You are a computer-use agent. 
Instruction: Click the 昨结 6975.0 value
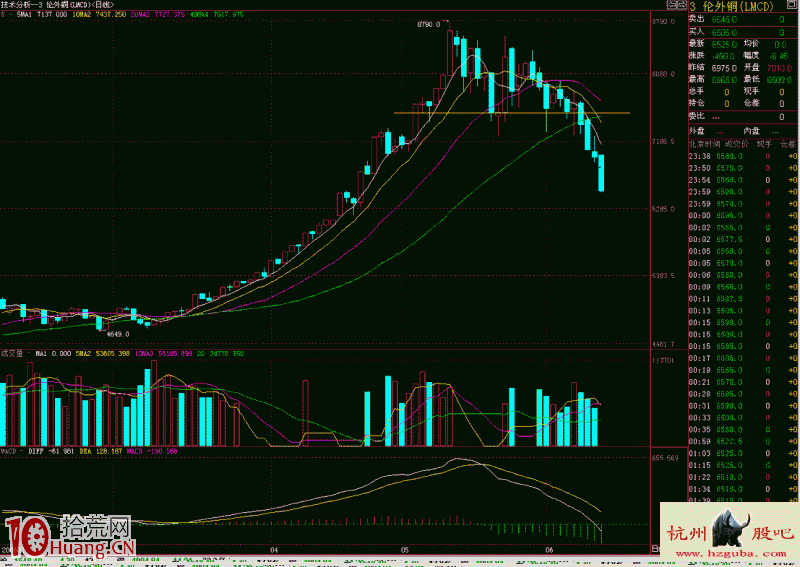pyautogui.click(x=724, y=68)
